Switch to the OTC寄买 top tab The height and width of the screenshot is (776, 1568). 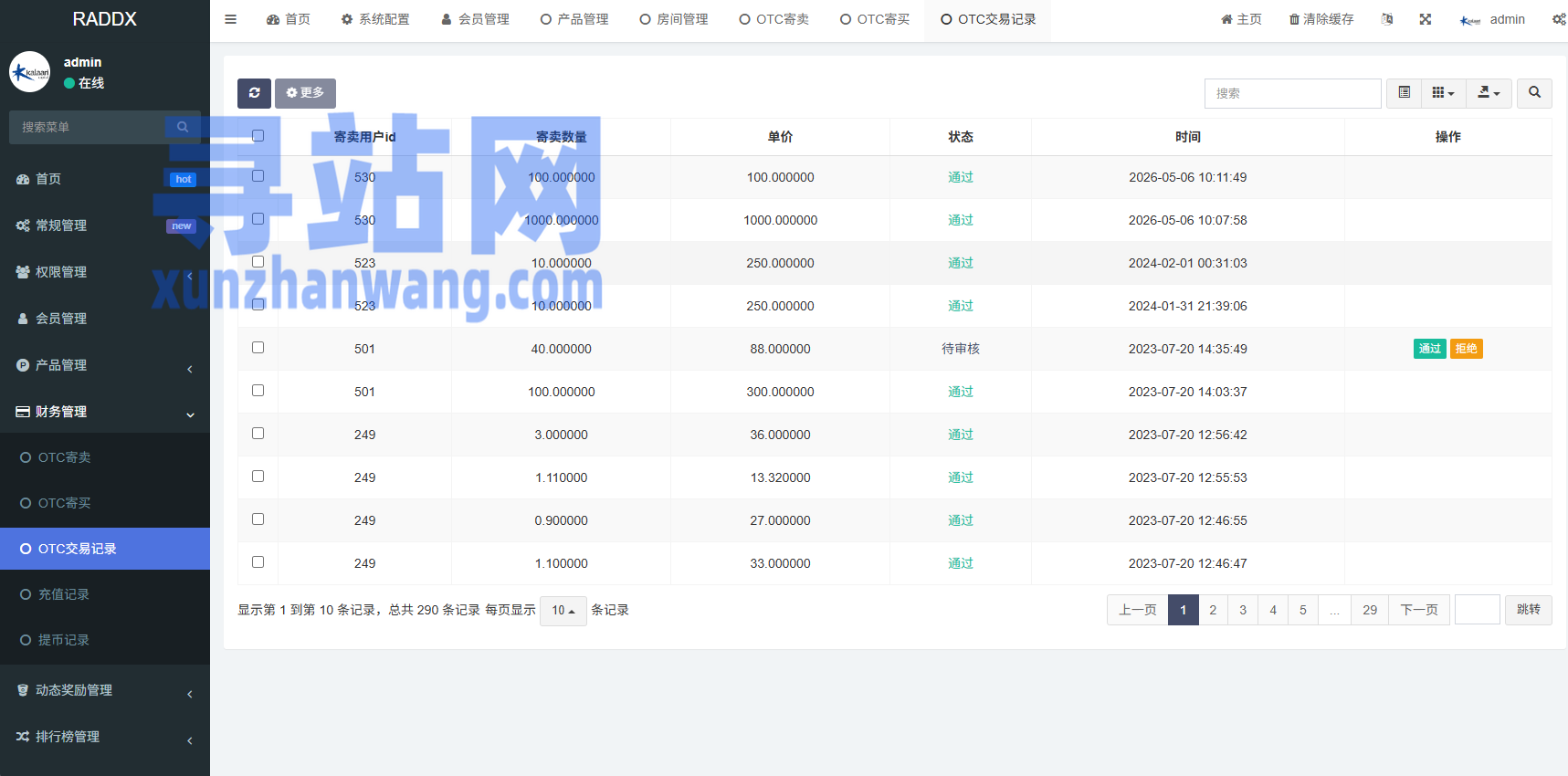point(875,19)
